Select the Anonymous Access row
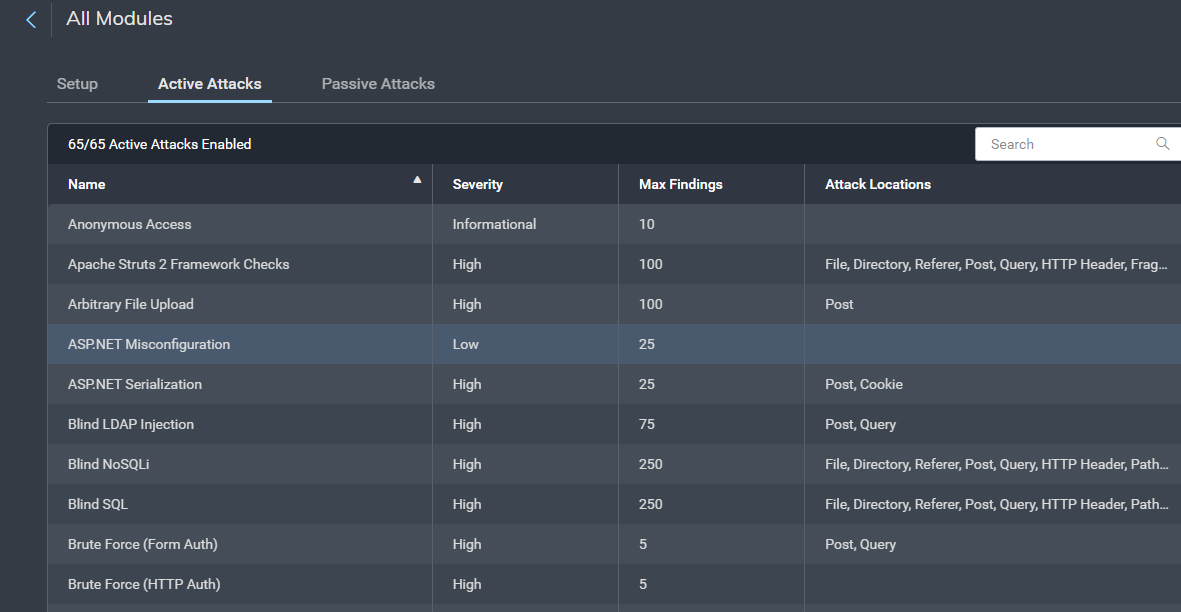This screenshot has height=612, width=1181. pos(130,224)
